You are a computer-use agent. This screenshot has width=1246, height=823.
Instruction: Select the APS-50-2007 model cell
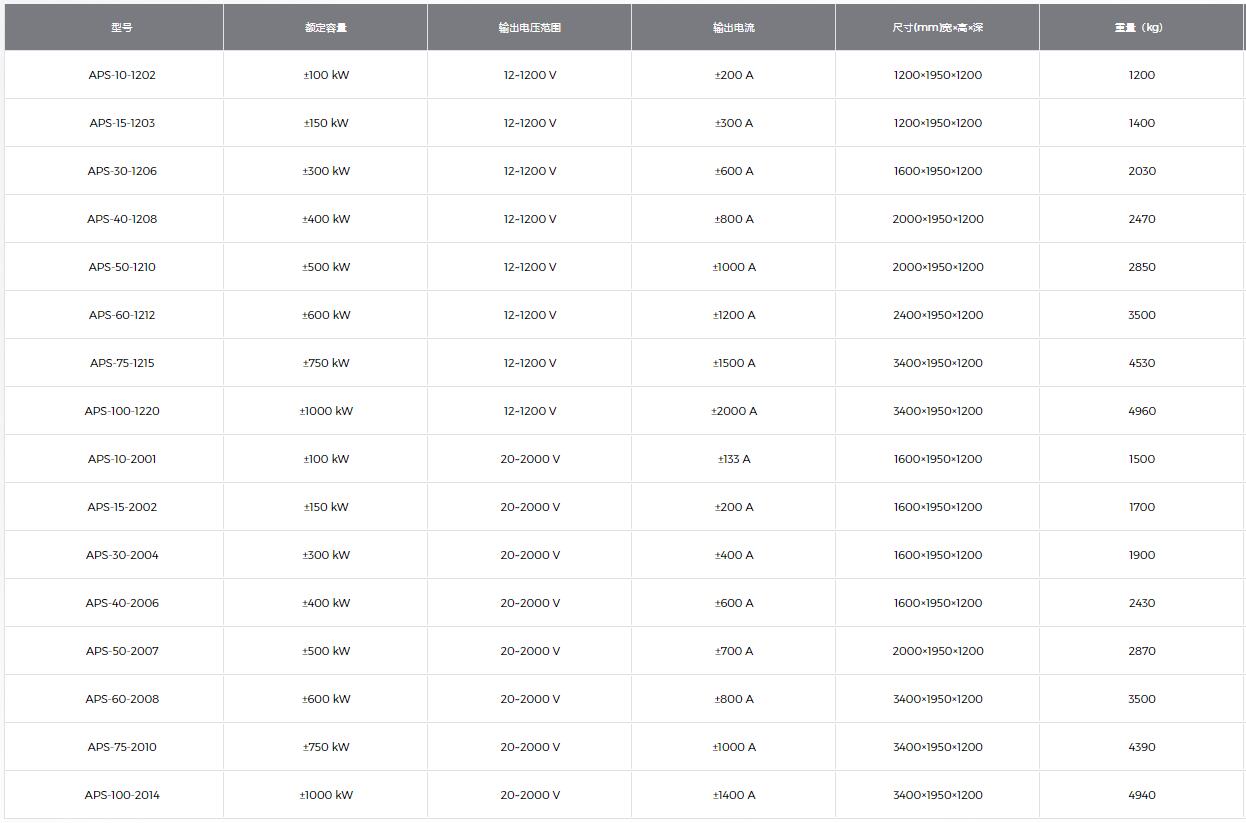coord(122,651)
